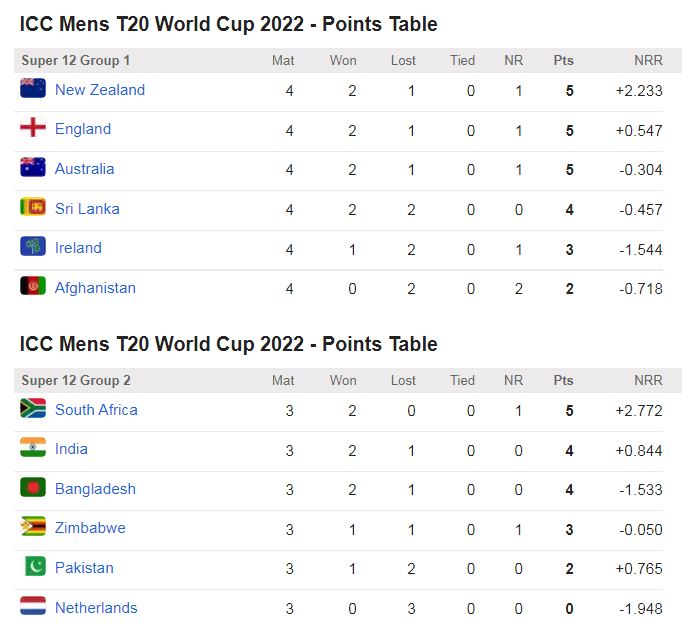Click the South Africa flag icon
Screen dimensions: 682x633
33,409
